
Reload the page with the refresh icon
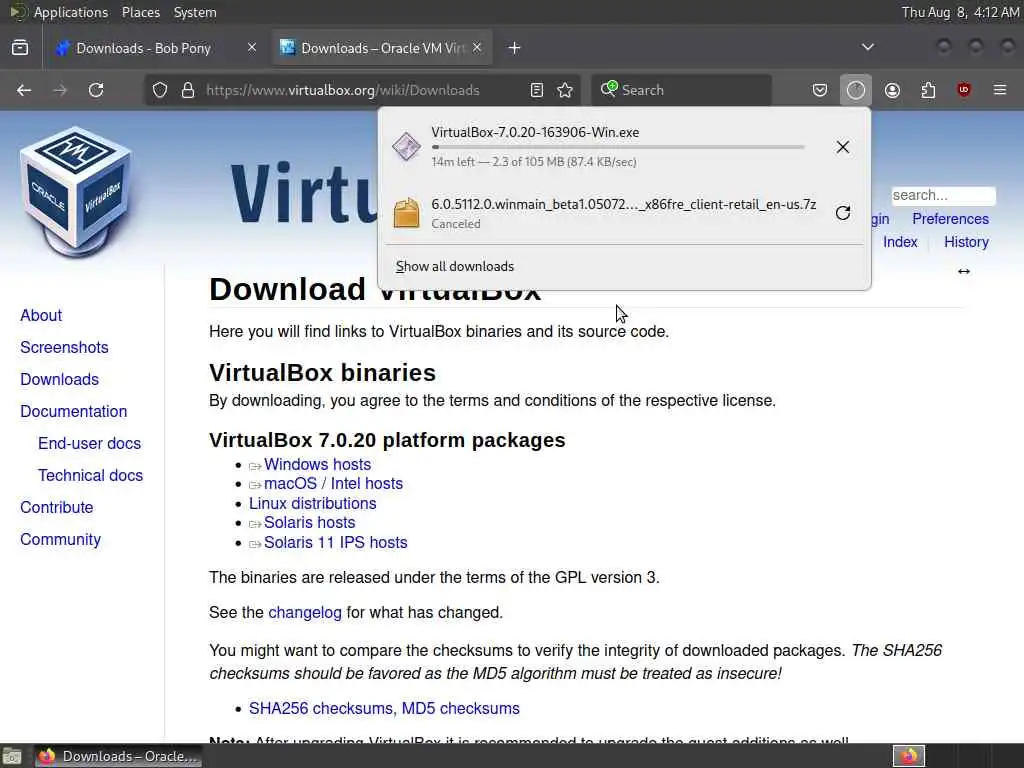click(96, 90)
